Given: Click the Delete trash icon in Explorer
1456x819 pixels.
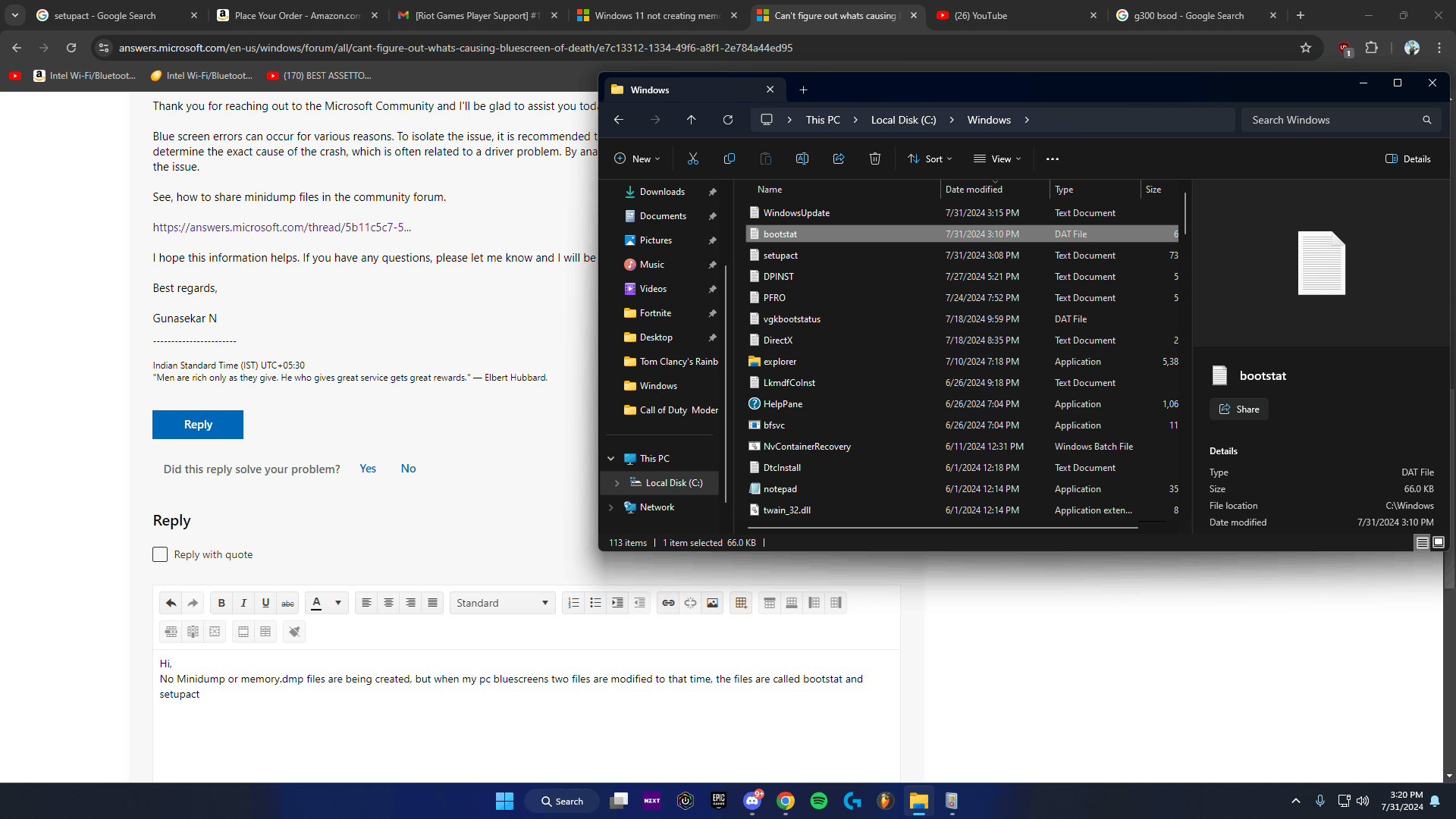Looking at the screenshot, I should (874, 158).
